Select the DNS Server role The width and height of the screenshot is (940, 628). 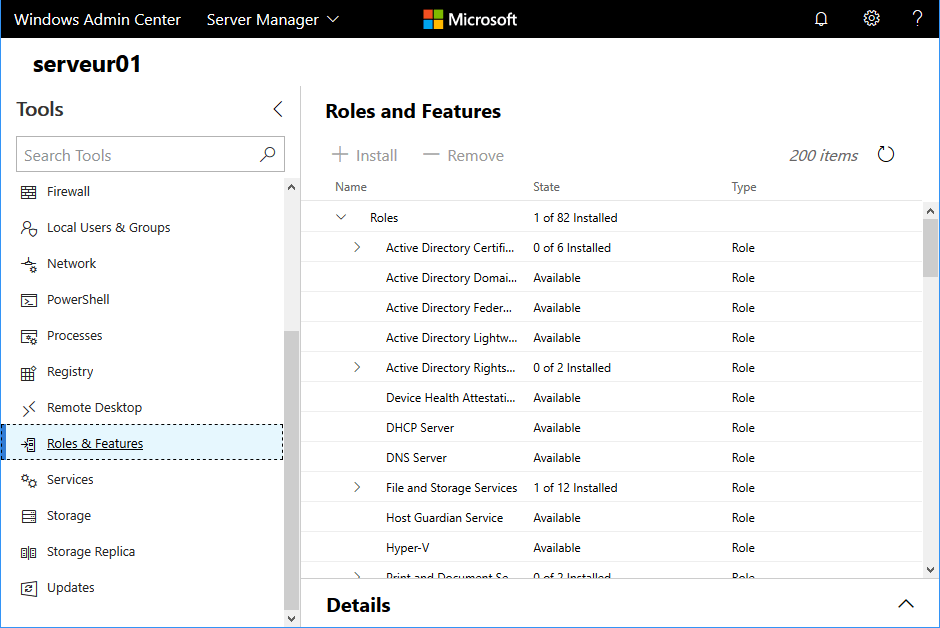[x=611, y=457]
